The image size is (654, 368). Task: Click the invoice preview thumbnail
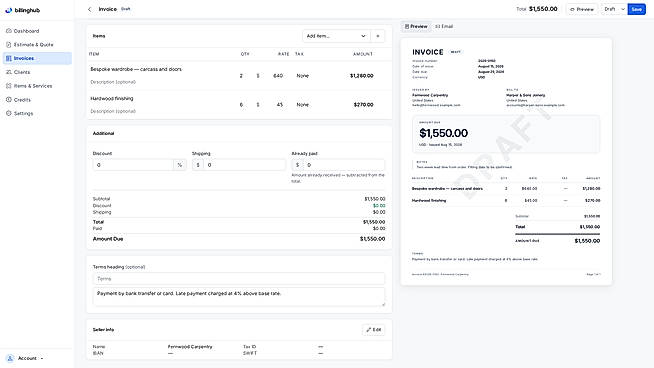click(506, 162)
